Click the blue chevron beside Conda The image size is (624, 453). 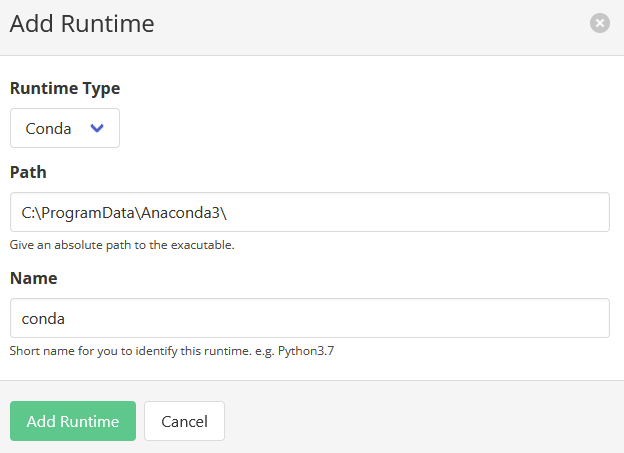coord(97,128)
